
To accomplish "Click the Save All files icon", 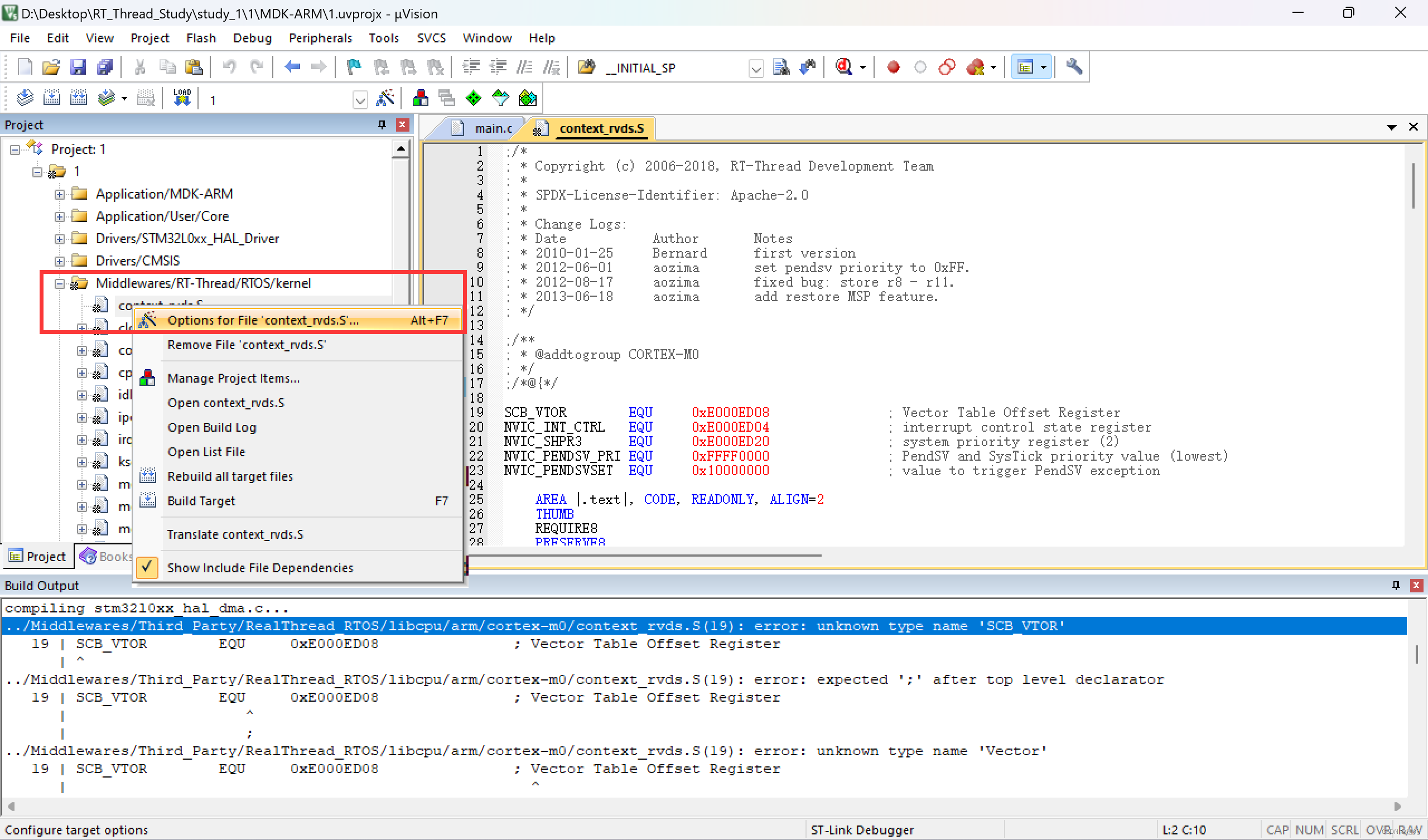I will pyautogui.click(x=105, y=67).
